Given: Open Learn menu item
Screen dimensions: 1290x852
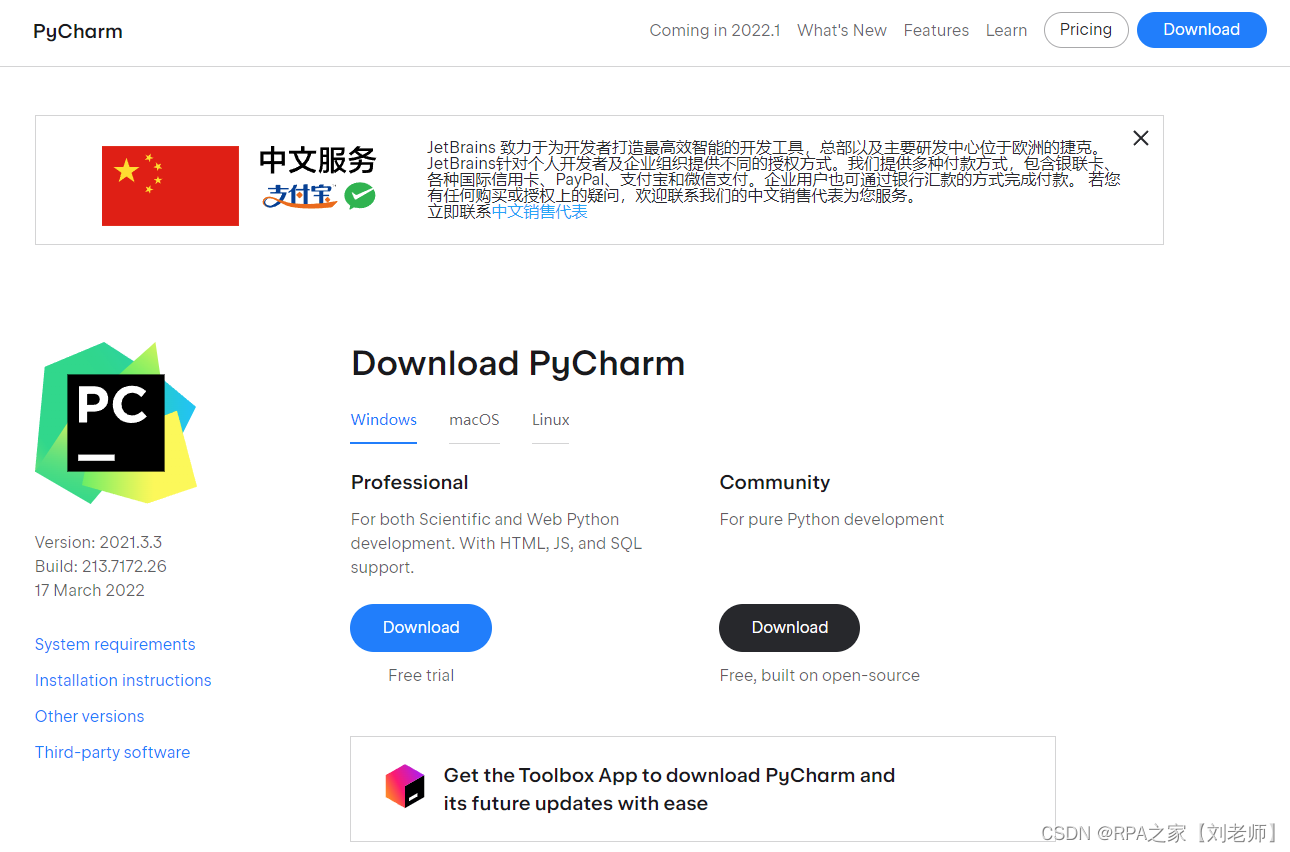Looking at the screenshot, I should point(1006,30).
